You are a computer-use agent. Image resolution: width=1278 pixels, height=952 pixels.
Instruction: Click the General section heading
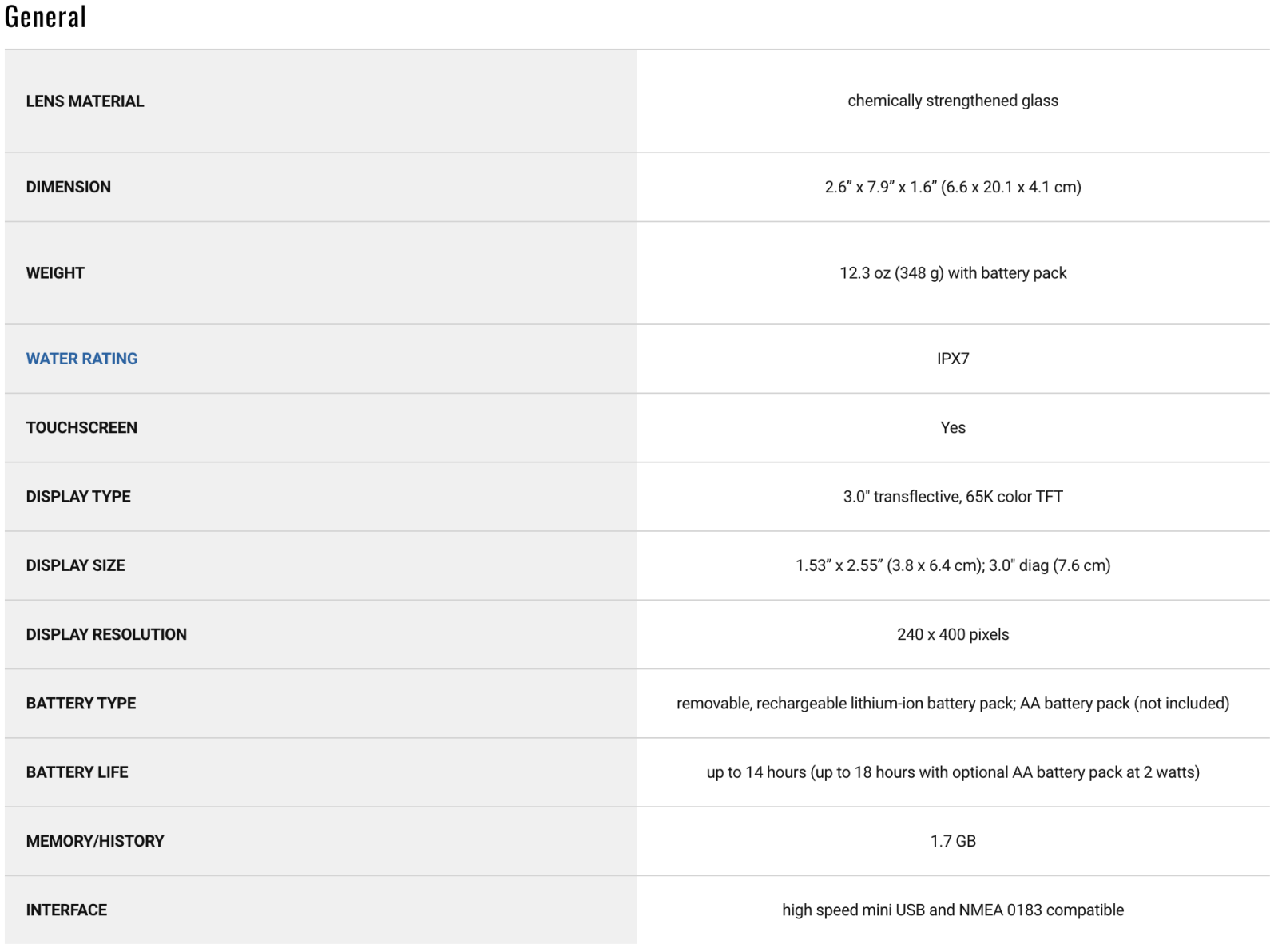(46, 17)
